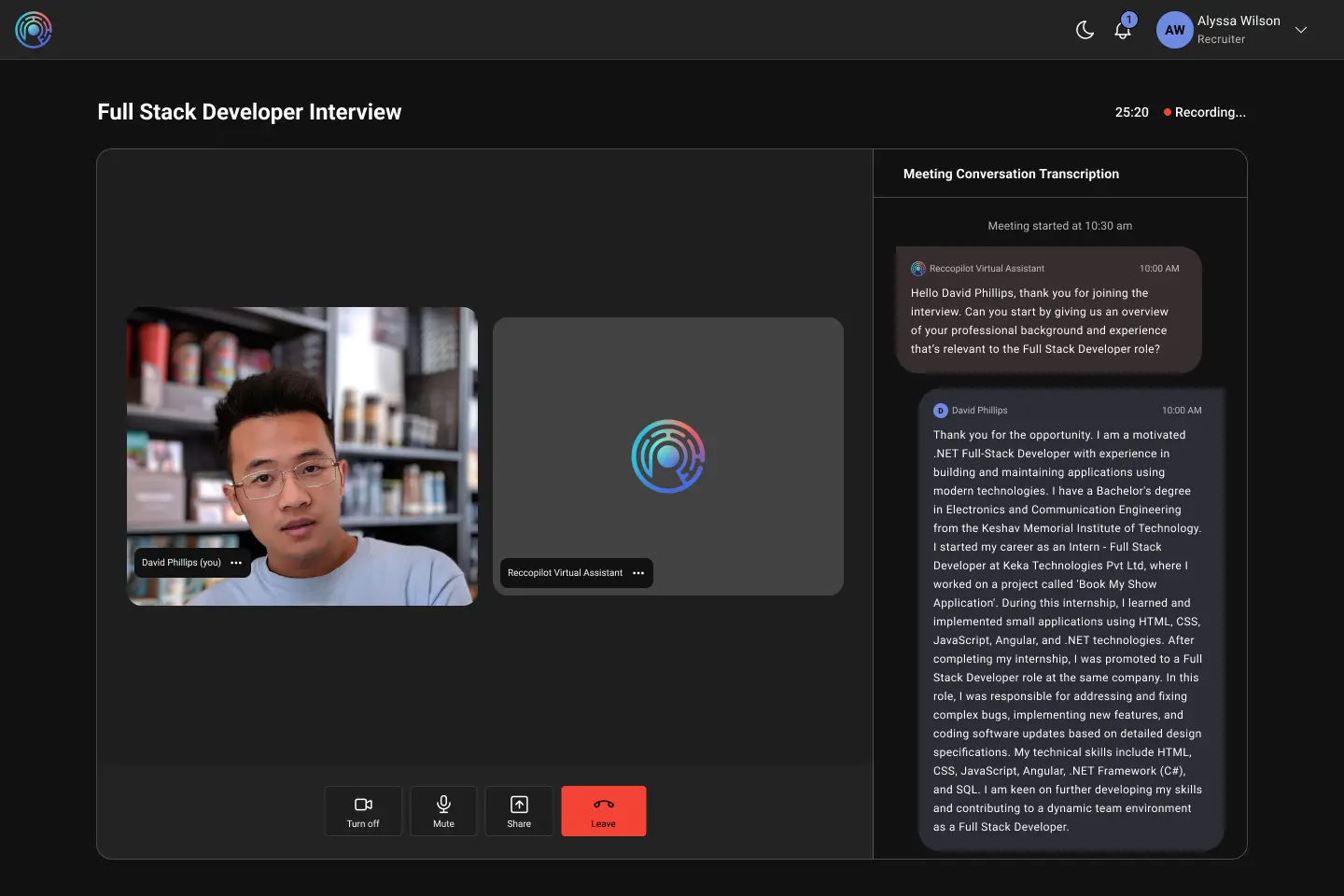
Task: Click the Alyssa Wilson name label
Action: [x=1239, y=21]
